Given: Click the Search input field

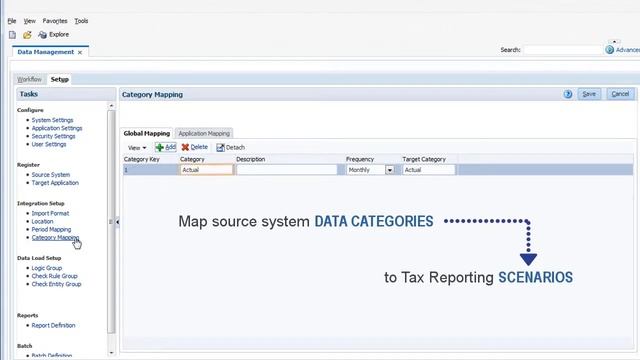Looking at the screenshot, I should (x=563, y=50).
